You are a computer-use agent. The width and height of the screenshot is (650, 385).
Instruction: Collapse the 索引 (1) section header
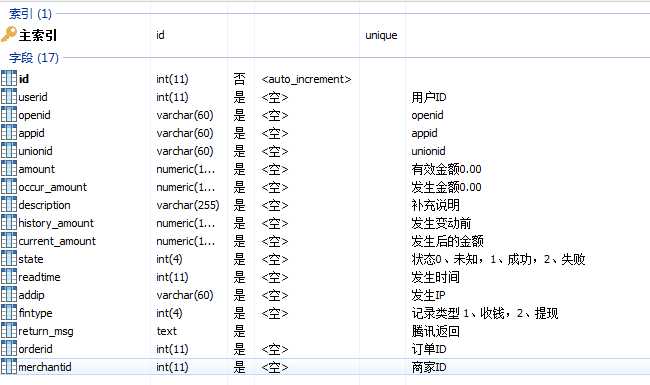click(30, 14)
